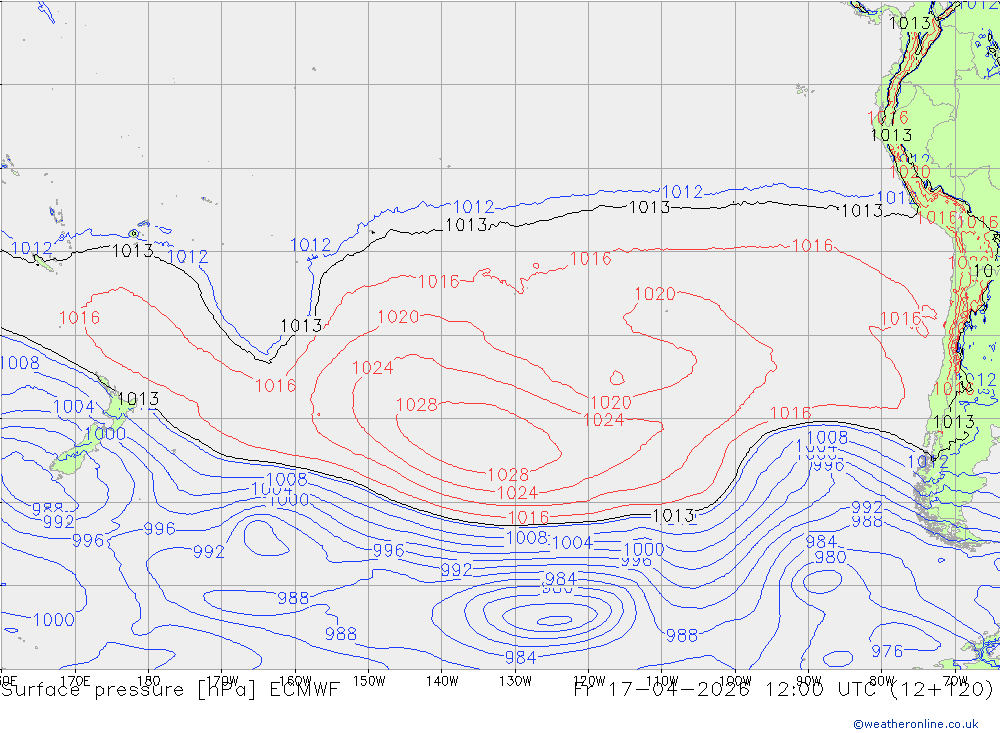Click the 150W longitude axis label
1000x733 pixels.
[369, 681]
